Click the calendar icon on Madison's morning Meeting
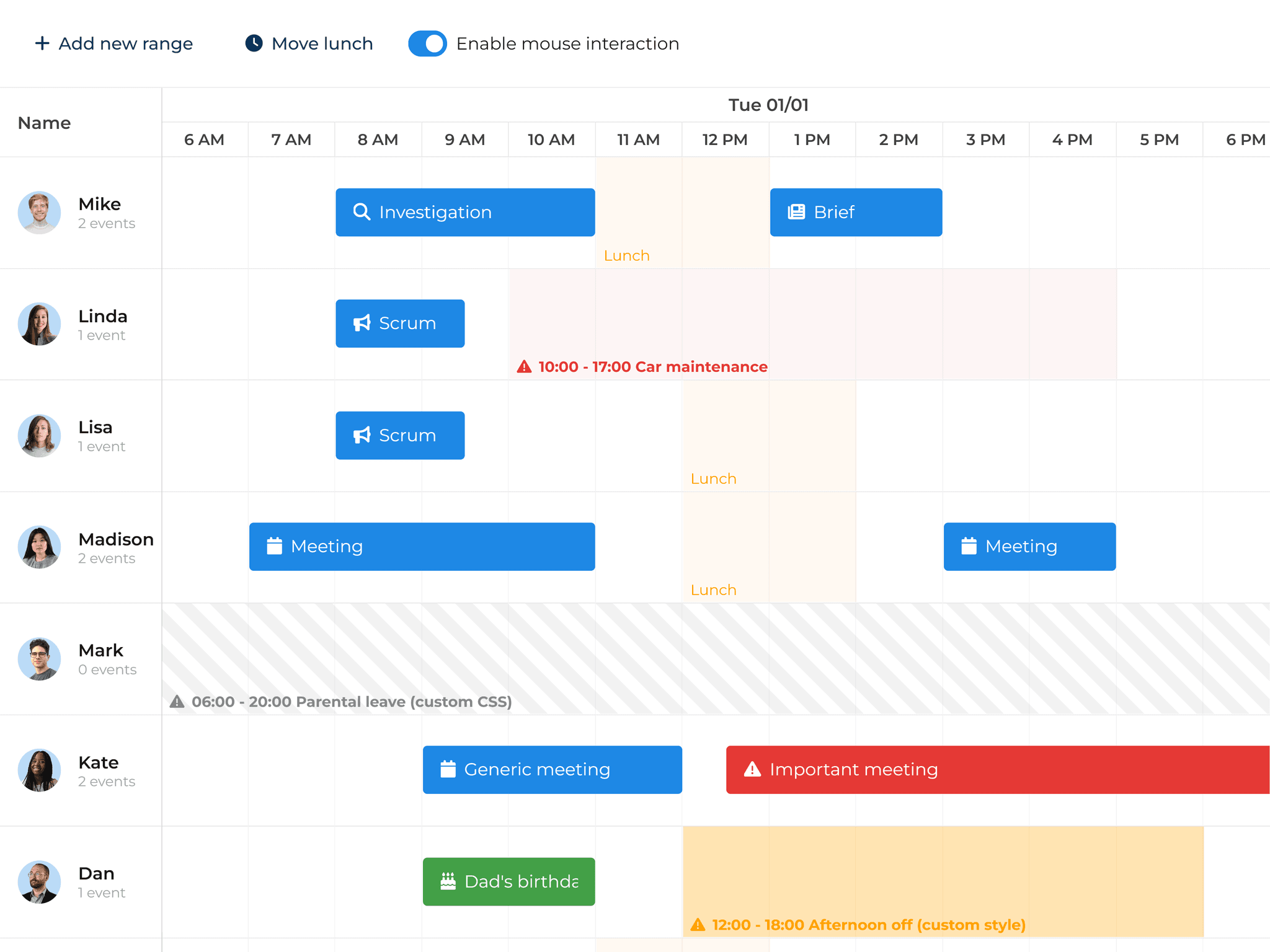This screenshot has height=952, width=1270. coord(275,546)
